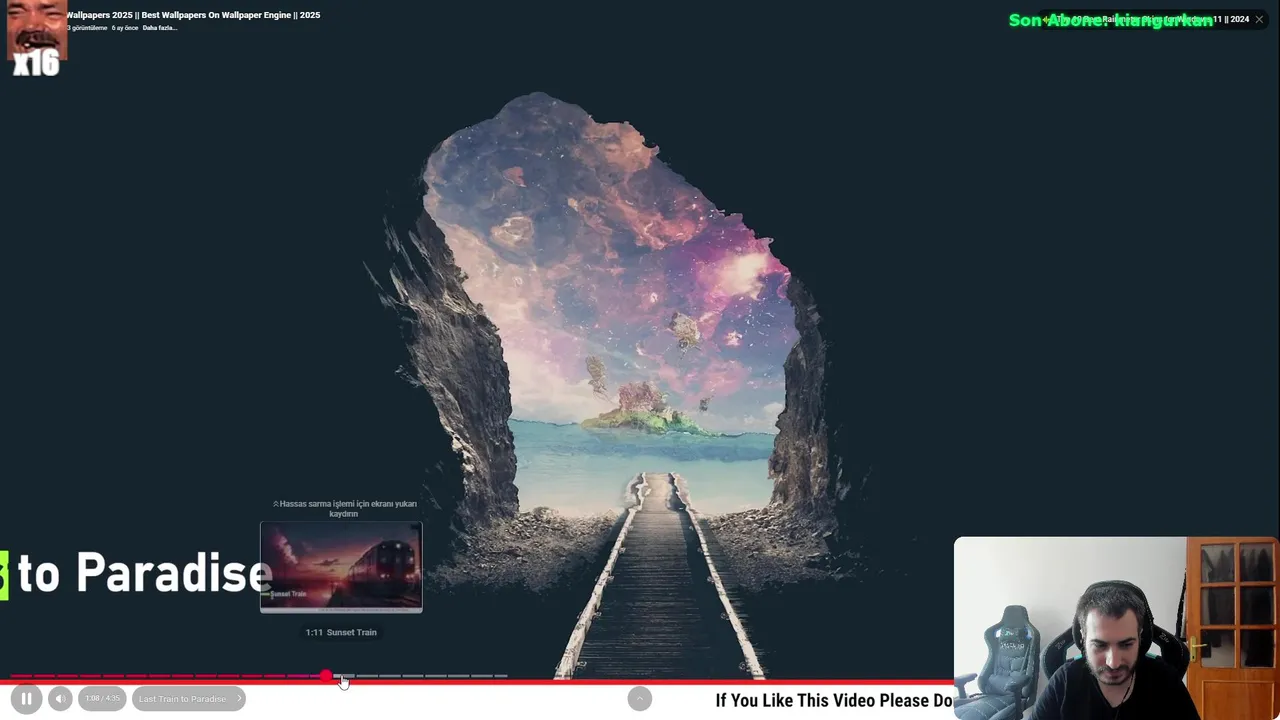Open the Sunset Train preview thumbnail
The width and height of the screenshot is (1280, 720).
tap(341, 566)
